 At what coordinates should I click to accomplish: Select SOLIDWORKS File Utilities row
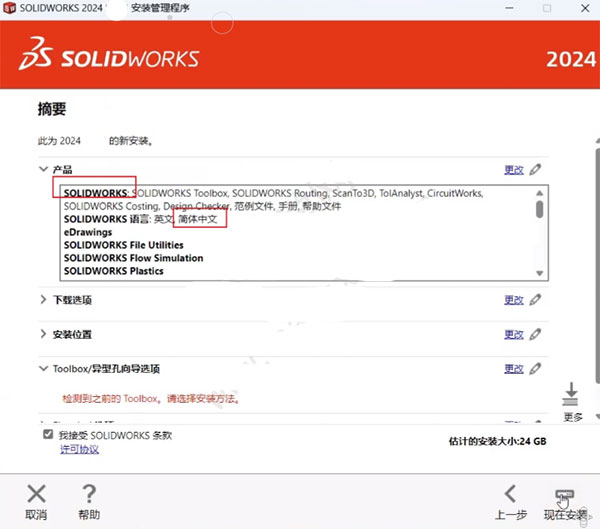click(124, 245)
